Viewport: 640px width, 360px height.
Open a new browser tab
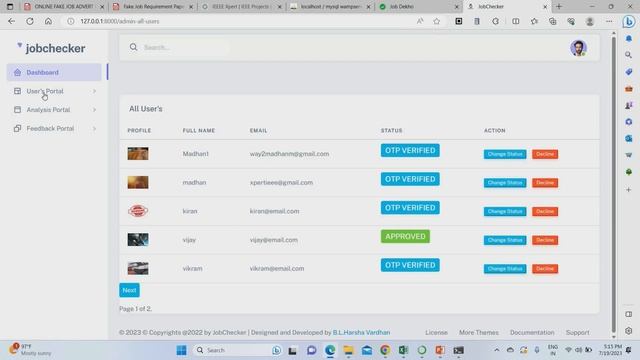[x=559, y=7]
